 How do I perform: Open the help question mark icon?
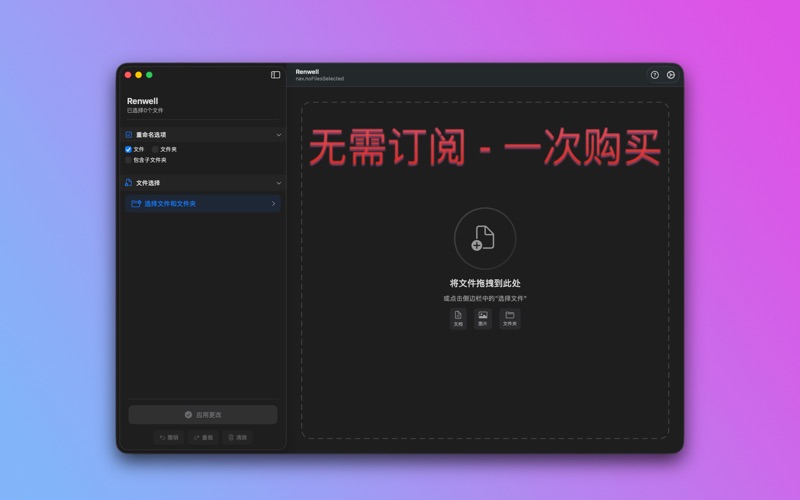click(x=655, y=75)
